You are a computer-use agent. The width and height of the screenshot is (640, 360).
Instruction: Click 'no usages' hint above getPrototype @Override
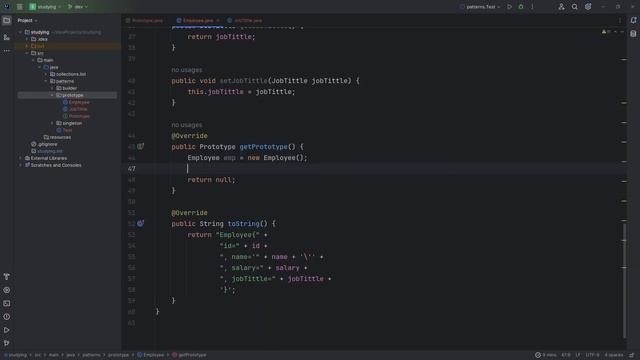[187, 125]
